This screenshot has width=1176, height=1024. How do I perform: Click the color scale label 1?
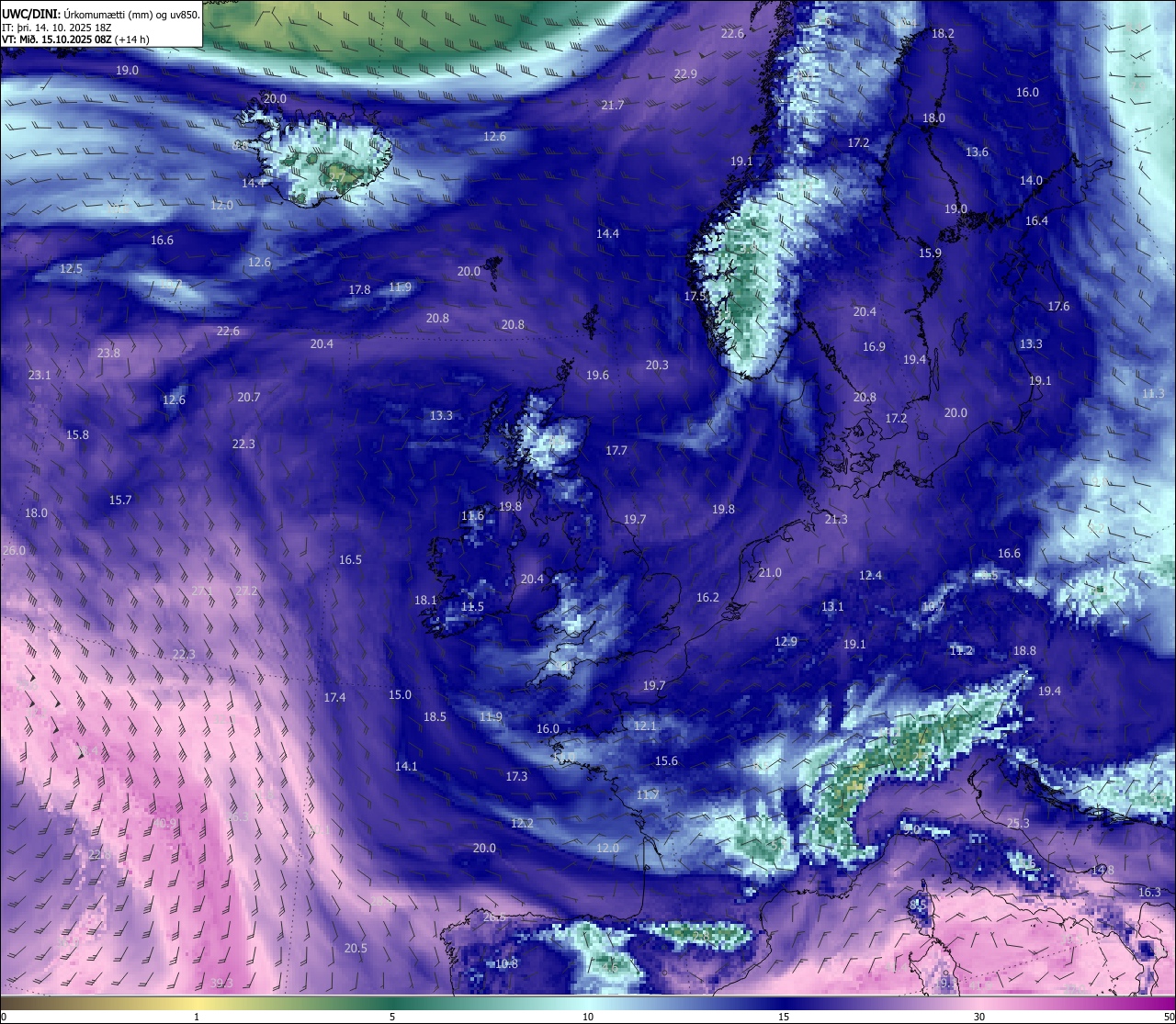197,1017
